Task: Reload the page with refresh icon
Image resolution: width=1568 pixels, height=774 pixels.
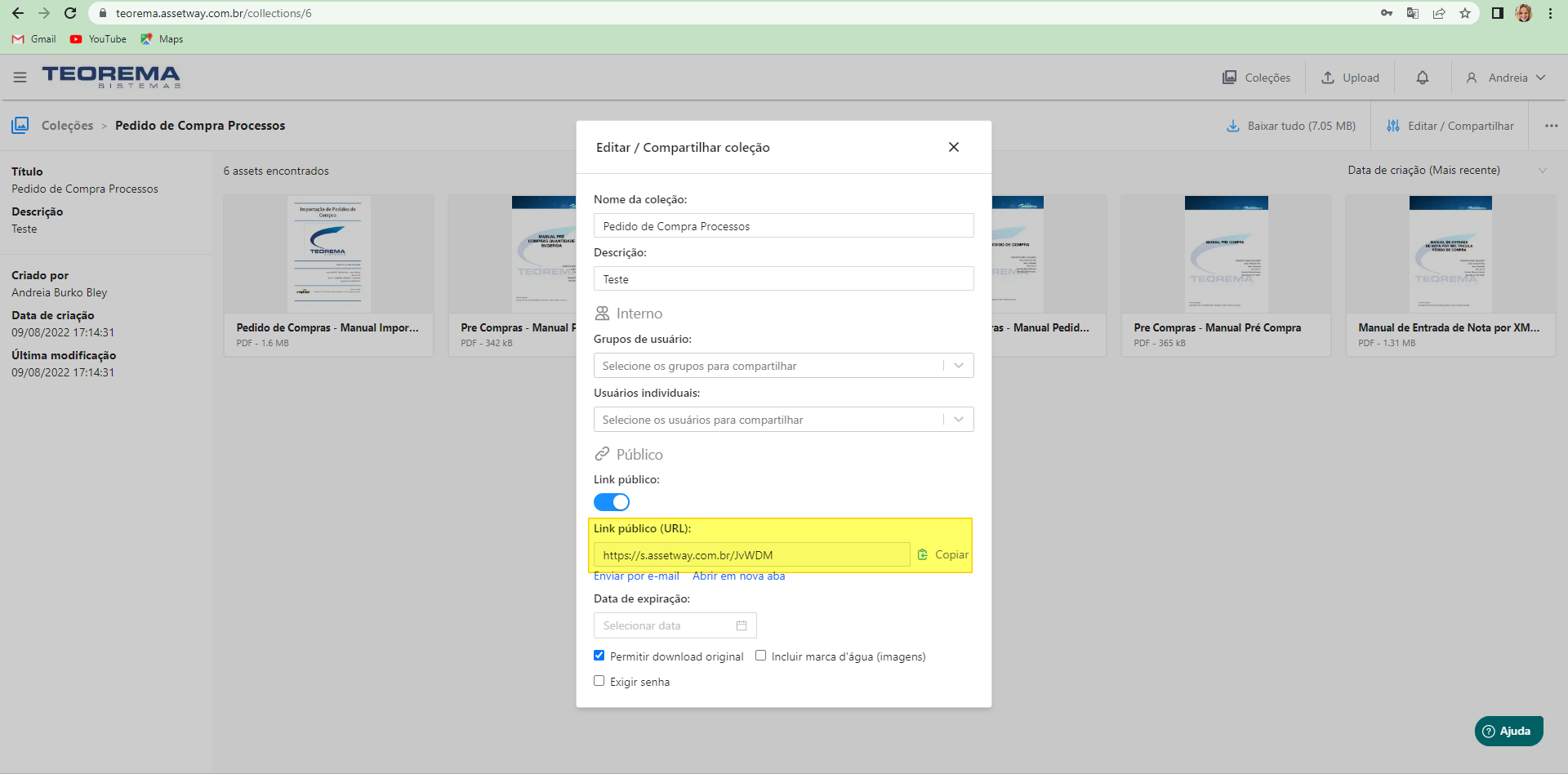Action: click(70, 13)
